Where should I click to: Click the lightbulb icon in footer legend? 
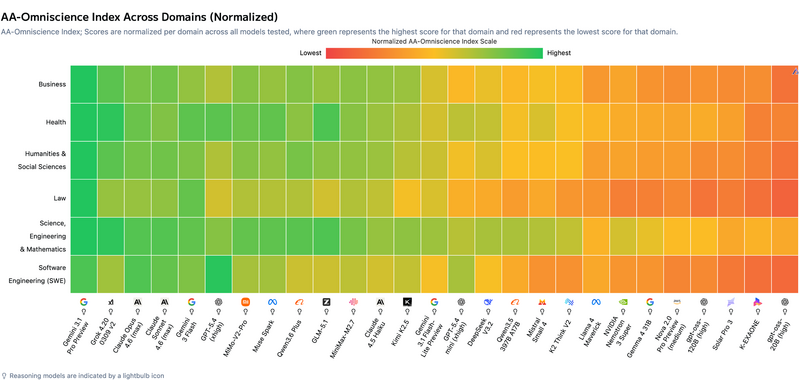tap(4, 375)
